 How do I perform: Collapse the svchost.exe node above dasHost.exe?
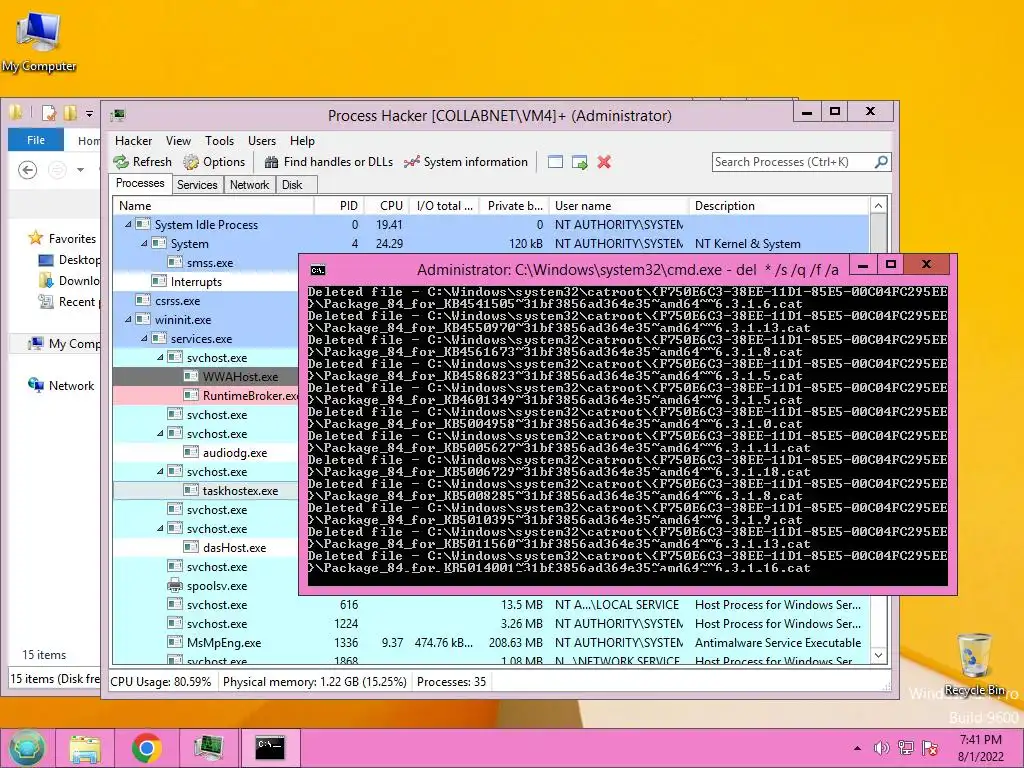click(160, 528)
